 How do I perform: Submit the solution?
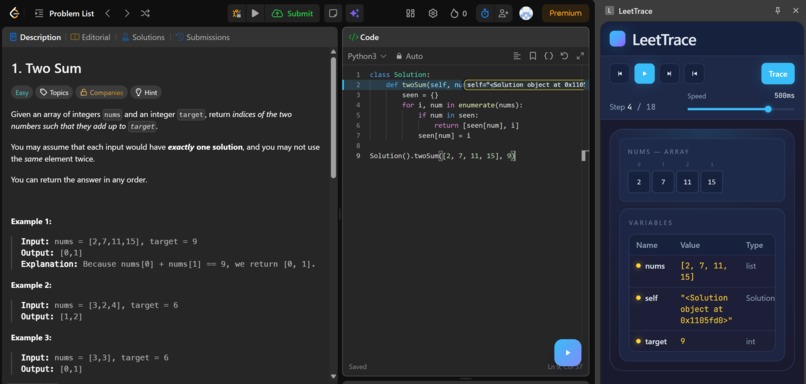pos(292,14)
